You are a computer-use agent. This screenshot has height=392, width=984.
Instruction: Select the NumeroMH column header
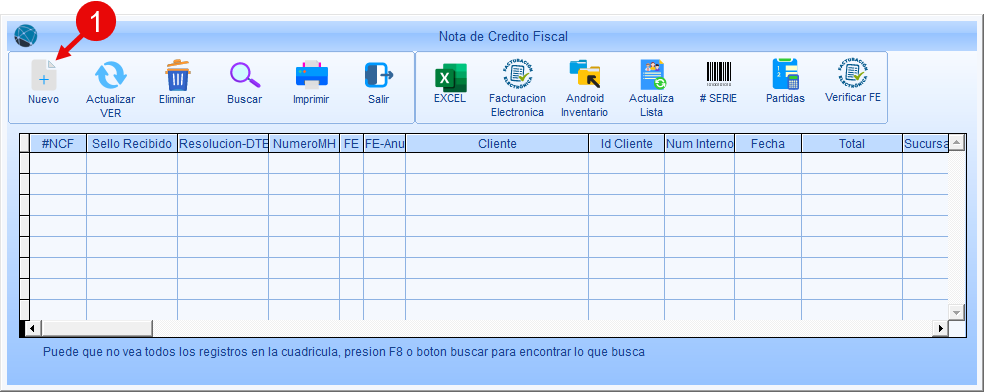coord(304,144)
